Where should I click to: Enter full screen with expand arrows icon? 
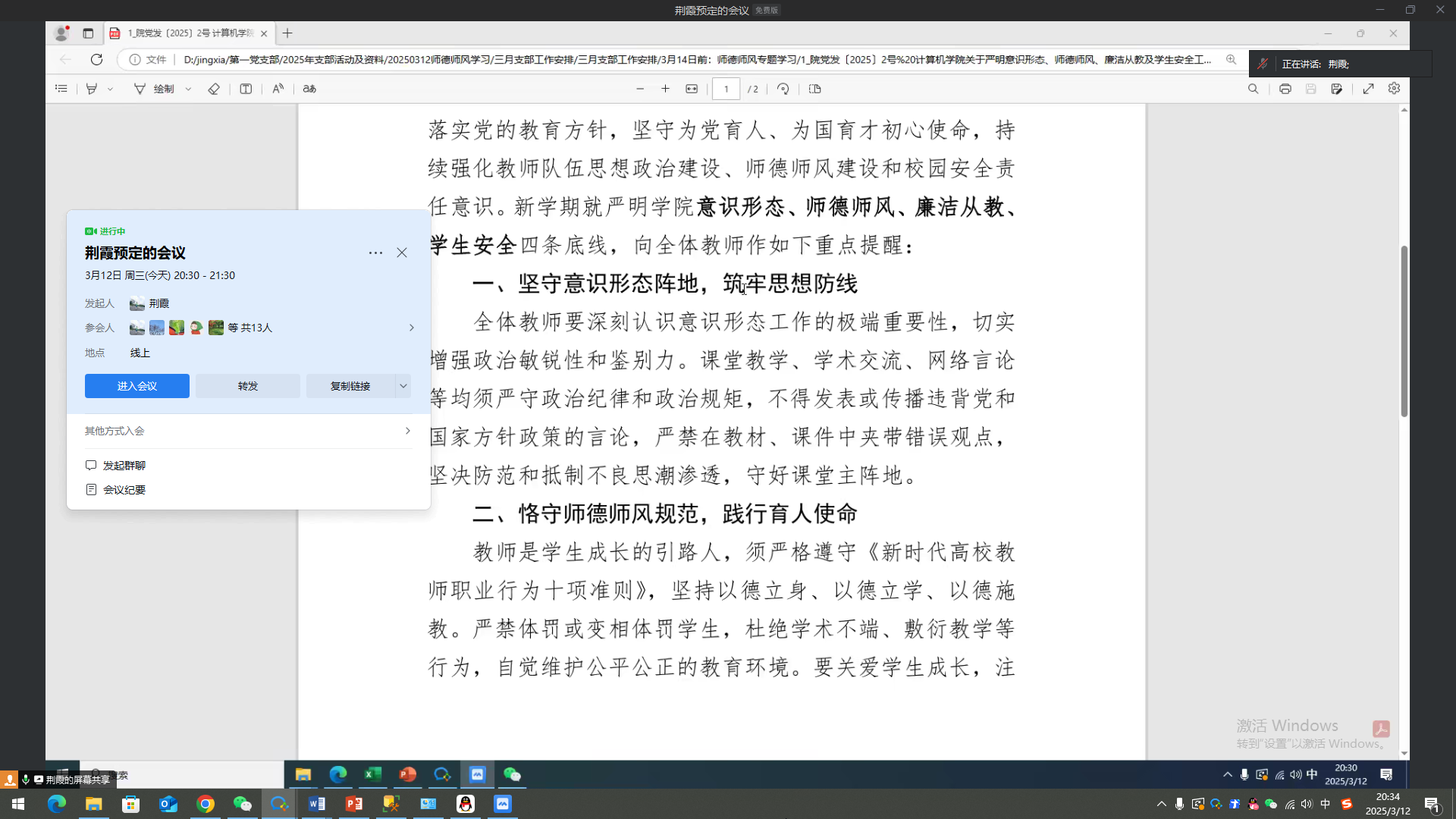[1368, 89]
